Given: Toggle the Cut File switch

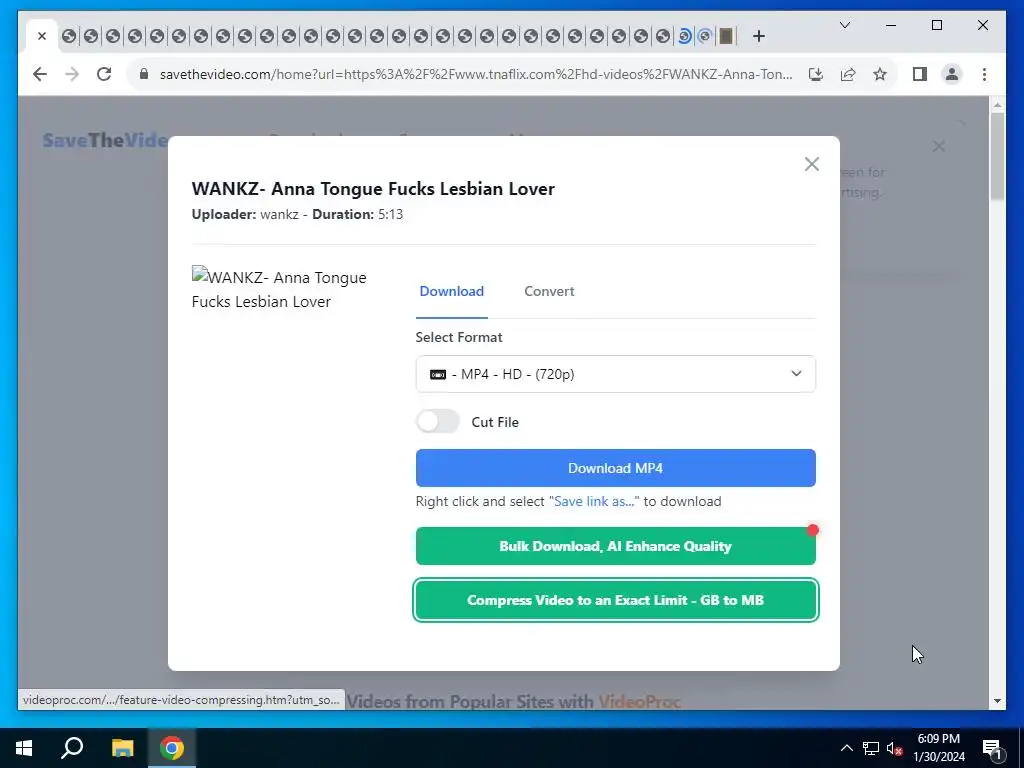Looking at the screenshot, I should pyautogui.click(x=438, y=422).
